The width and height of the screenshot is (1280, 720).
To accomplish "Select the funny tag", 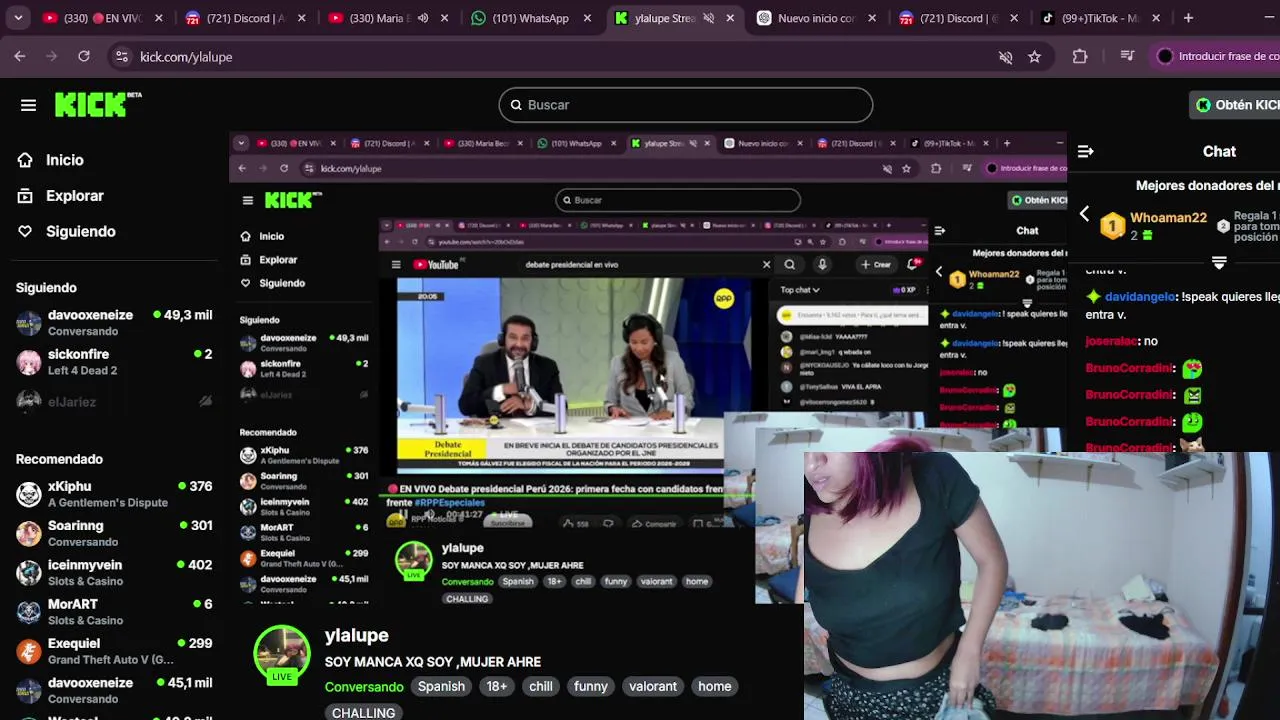I will pyautogui.click(x=590, y=686).
